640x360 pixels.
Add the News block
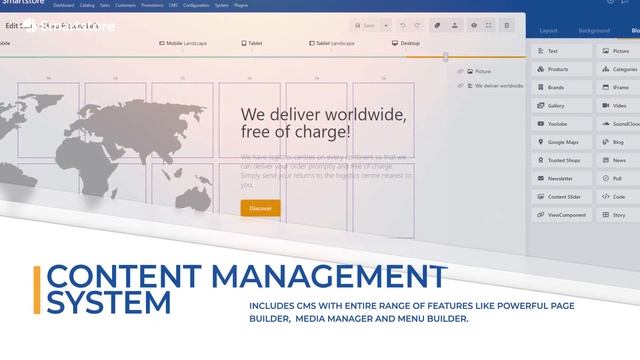tap(618, 160)
